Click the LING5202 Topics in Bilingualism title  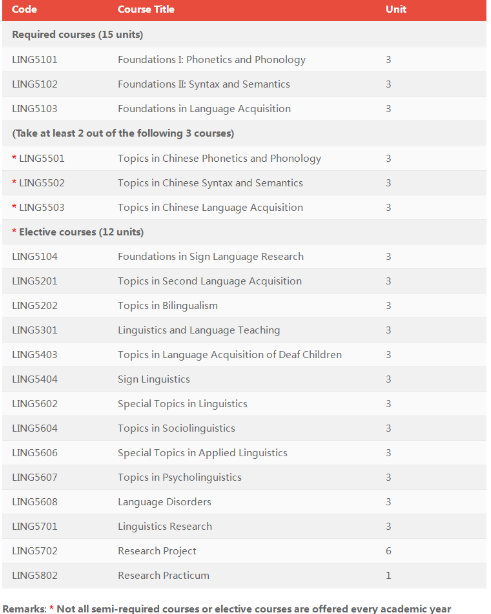(x=168, y=306)
